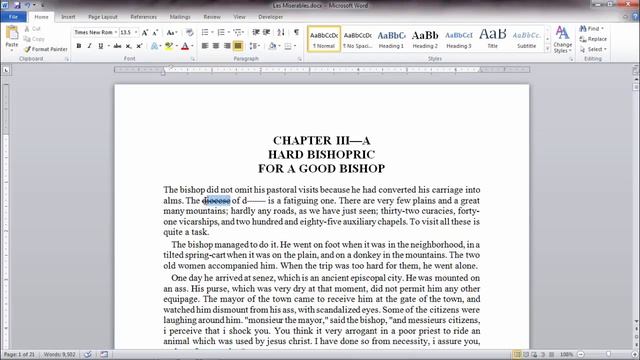The width and height of the screenshot is (640, 360).
Task: Open the shading color dropdown
Action: click(x=279, y=46)
